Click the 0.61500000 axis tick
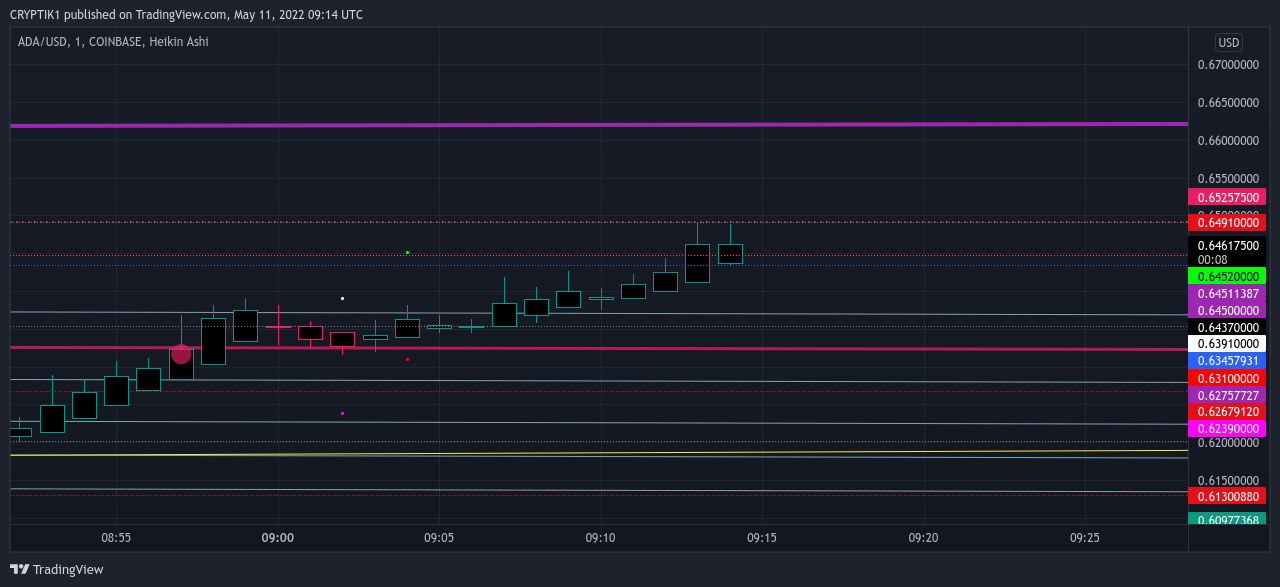Image resolution: width=1280 pixels, height=587 pixels. pyautogui.click(x=1228, y=480)
